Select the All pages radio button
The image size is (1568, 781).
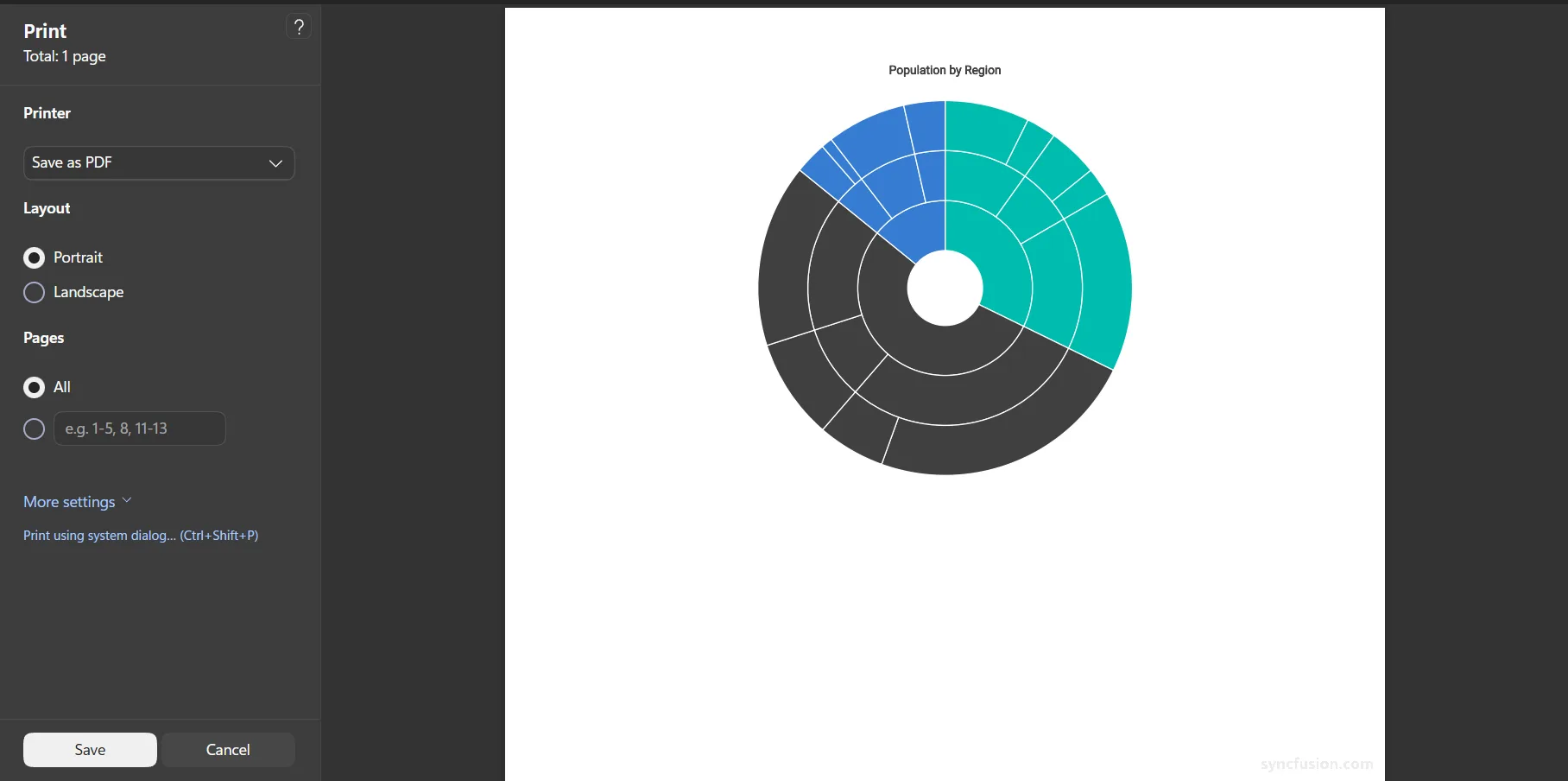35,387
